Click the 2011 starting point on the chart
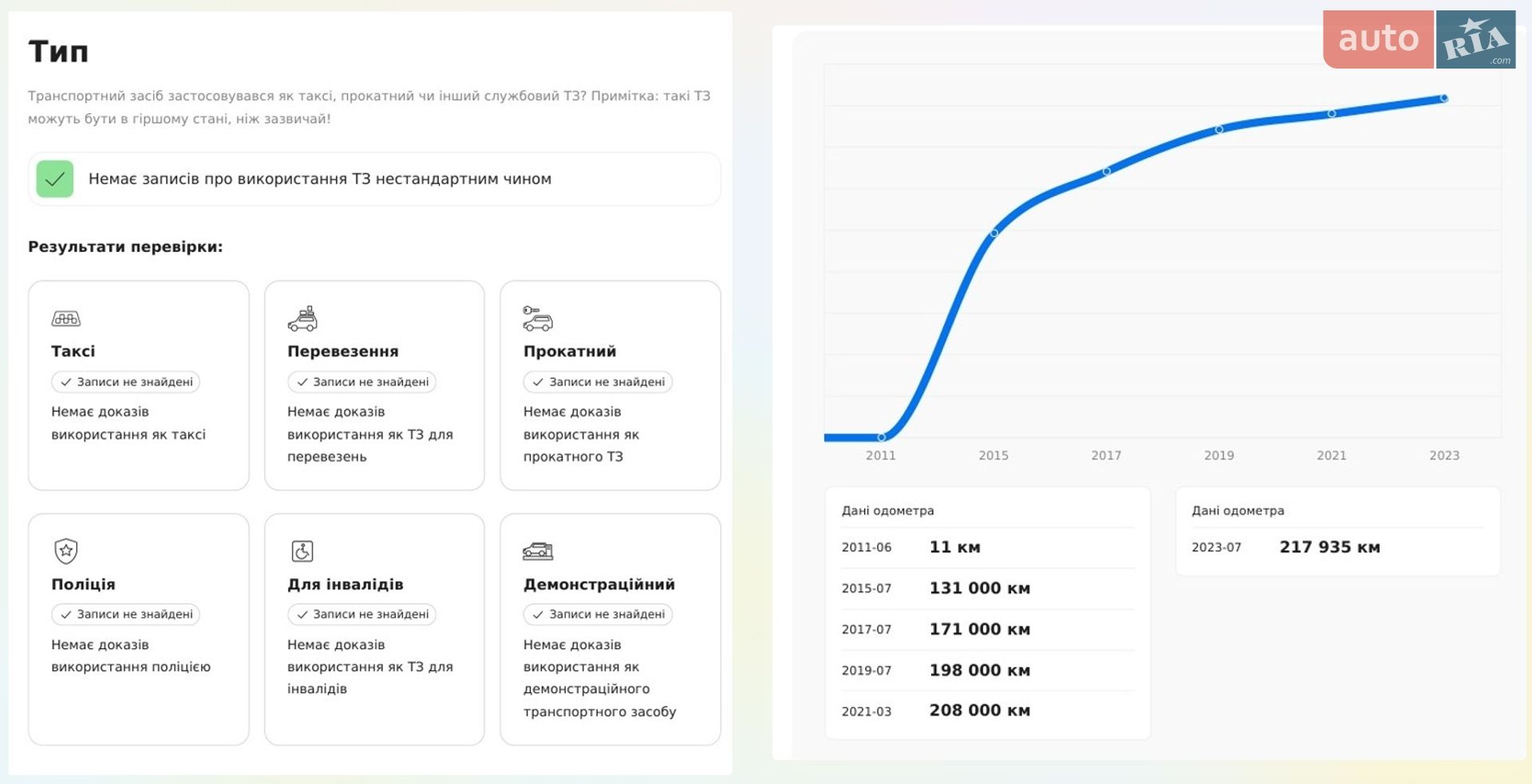1532x784 pixels. tap(882, 437)
